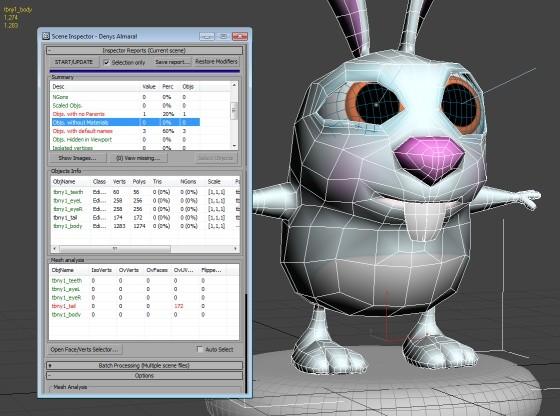Viewport: 560px width, 416px height.
Task: Collapse the Options rollout
Action: 144,376
